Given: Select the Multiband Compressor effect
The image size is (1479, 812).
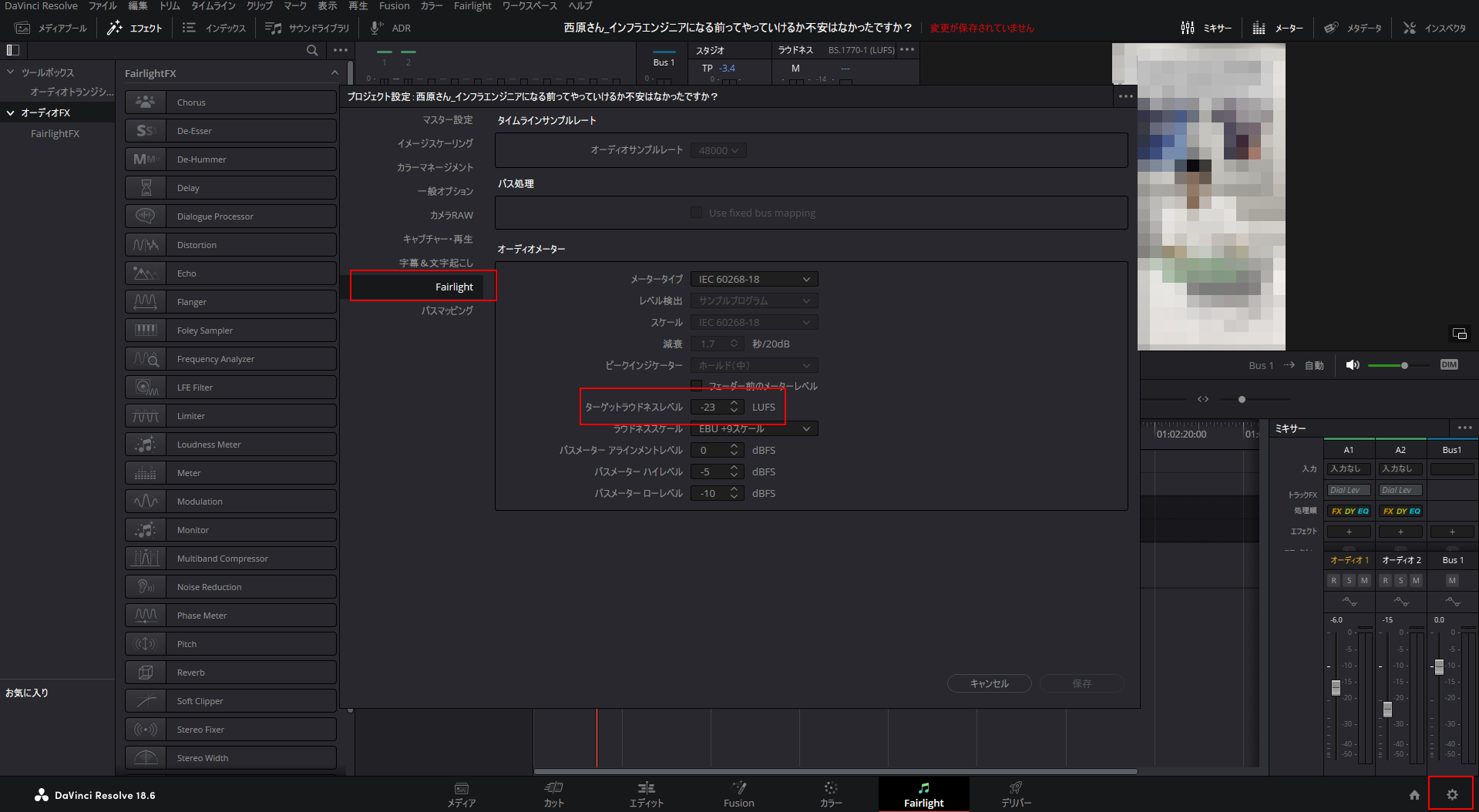Looking at the screenshot, I should click(231, 559).
